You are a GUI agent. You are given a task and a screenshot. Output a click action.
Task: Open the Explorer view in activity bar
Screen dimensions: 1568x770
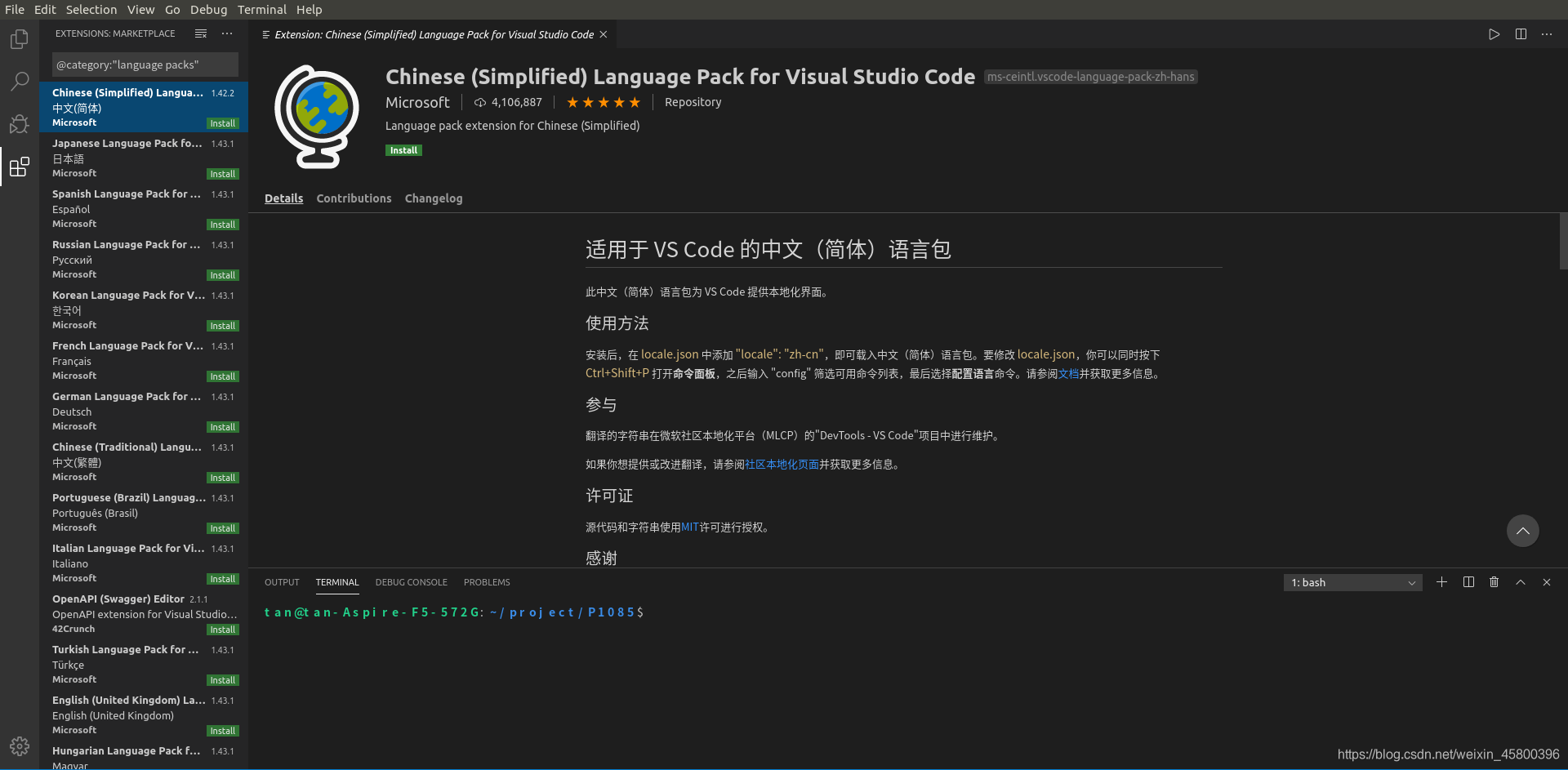[x=20, y=39]
